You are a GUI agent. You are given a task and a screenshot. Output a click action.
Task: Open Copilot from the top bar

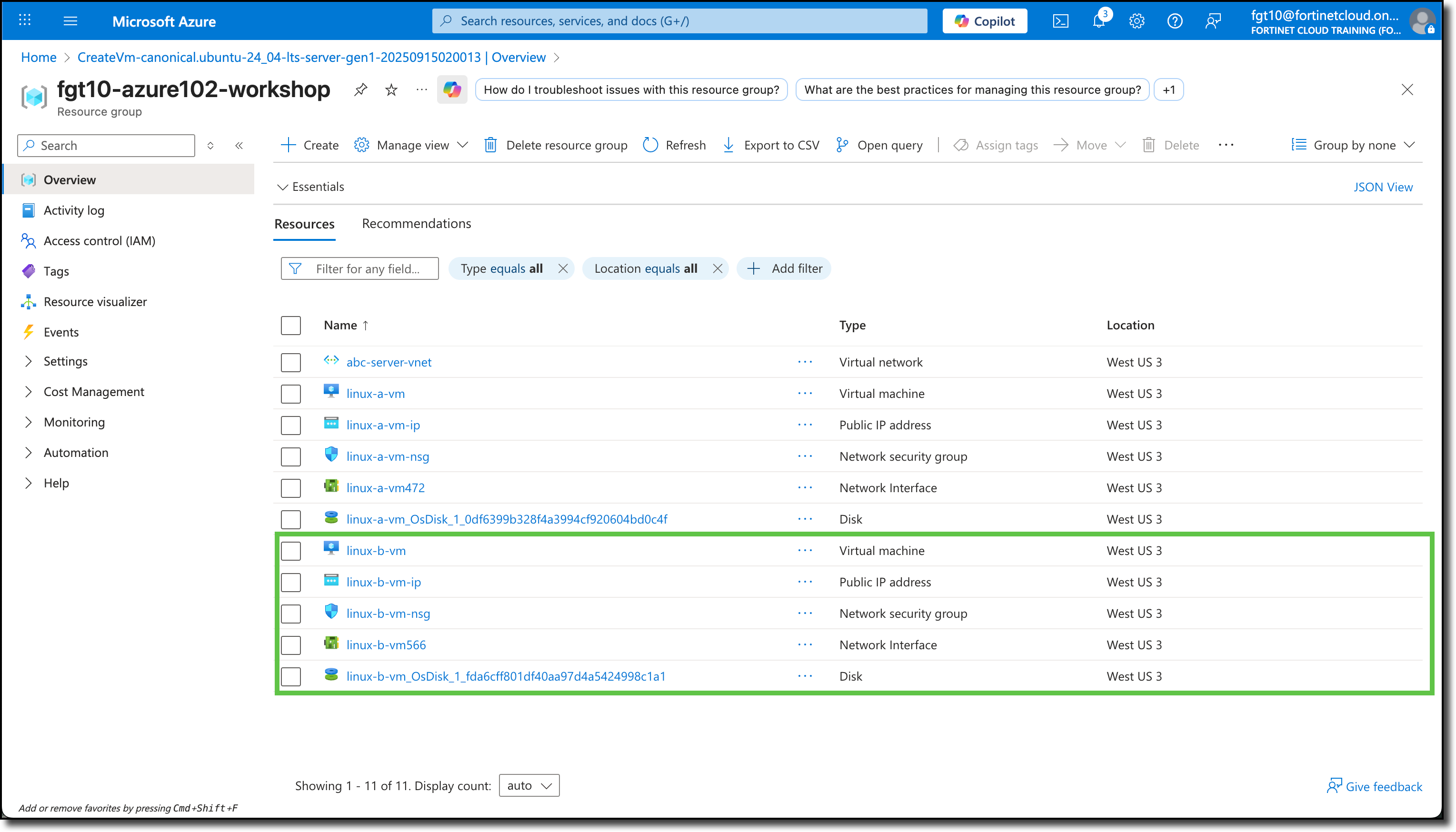984,20
